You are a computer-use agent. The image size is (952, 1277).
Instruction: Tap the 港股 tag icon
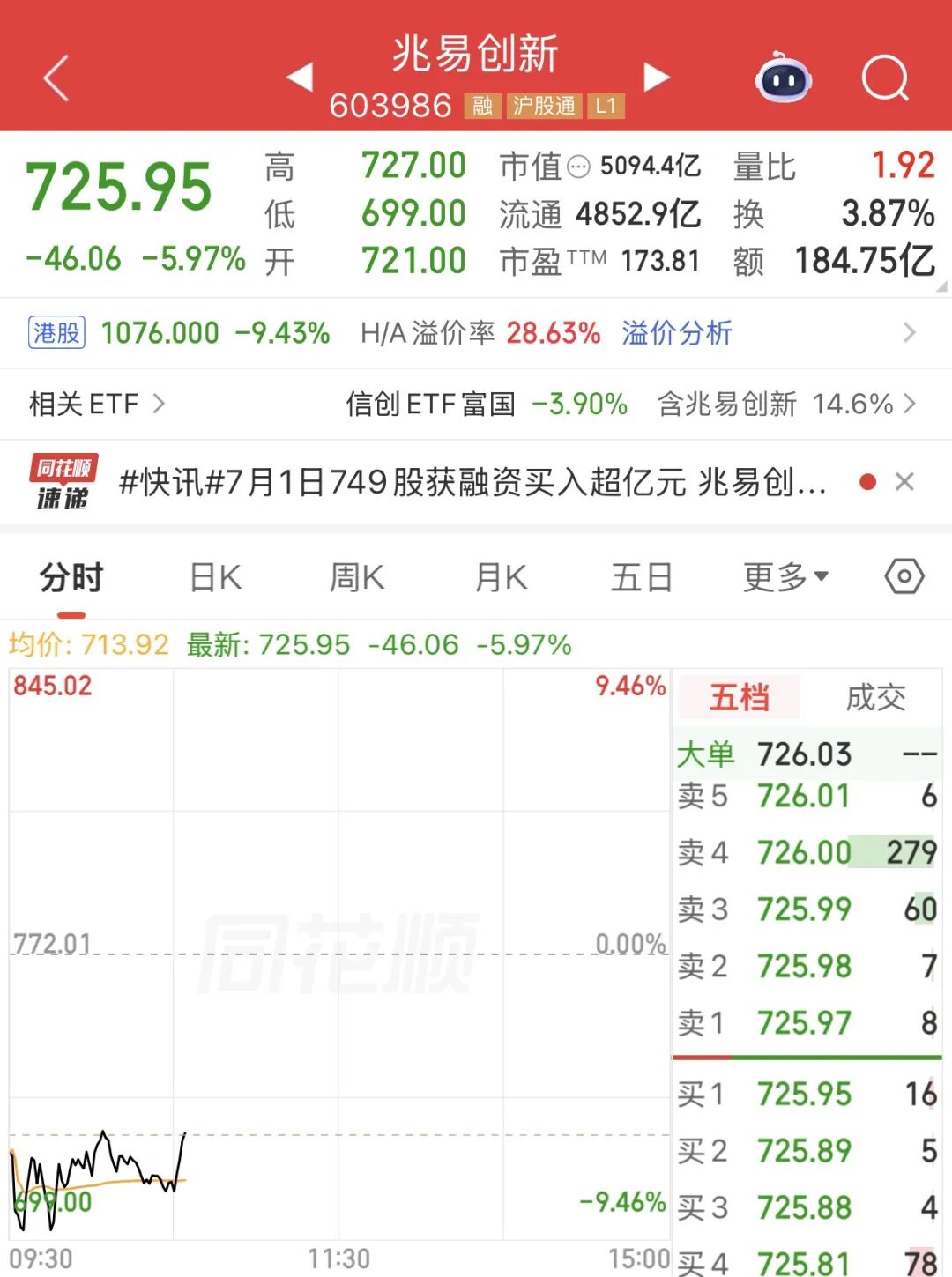click(x=56, y=332)
